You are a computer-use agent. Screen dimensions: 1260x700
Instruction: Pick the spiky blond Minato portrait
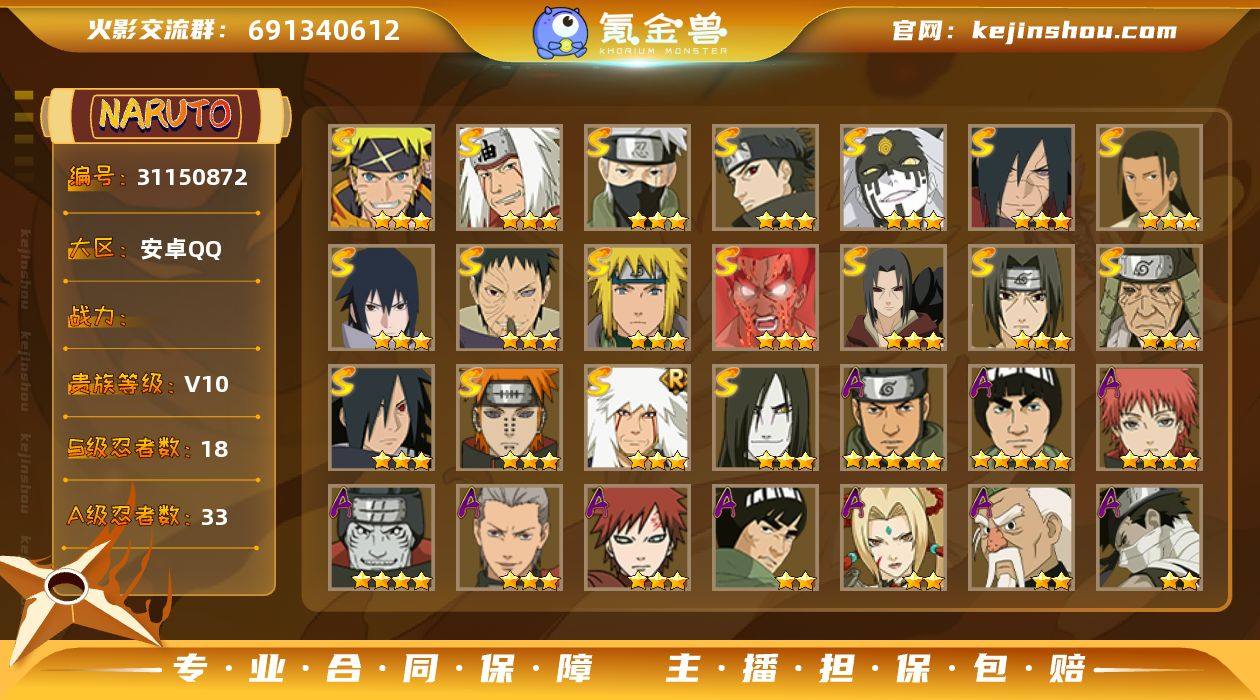click(637, 297)
